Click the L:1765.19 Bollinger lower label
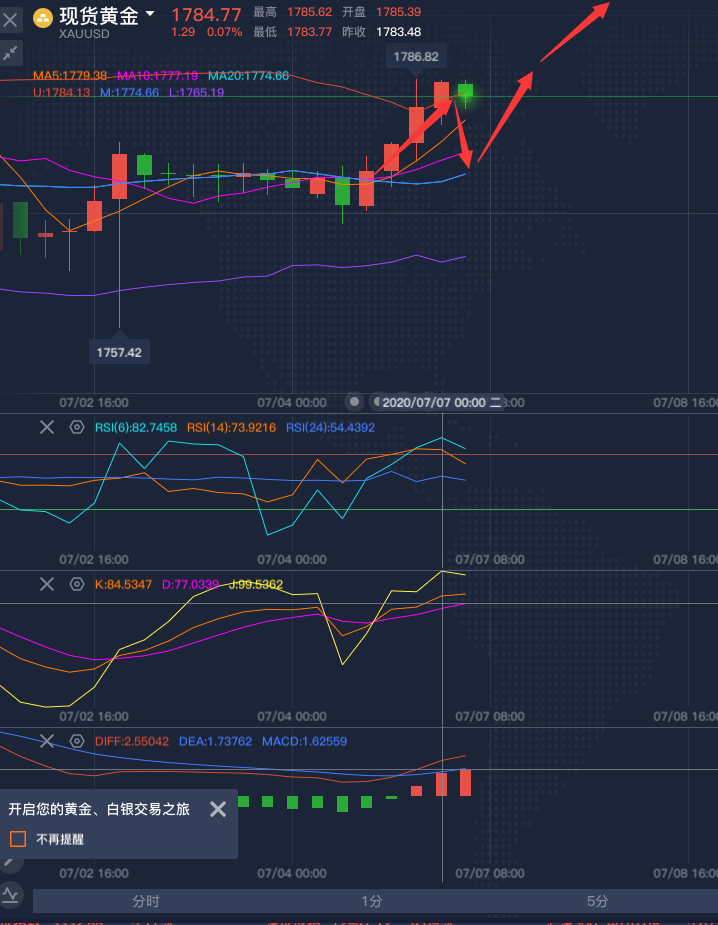The image size is (718, 925). click(196, 93)
